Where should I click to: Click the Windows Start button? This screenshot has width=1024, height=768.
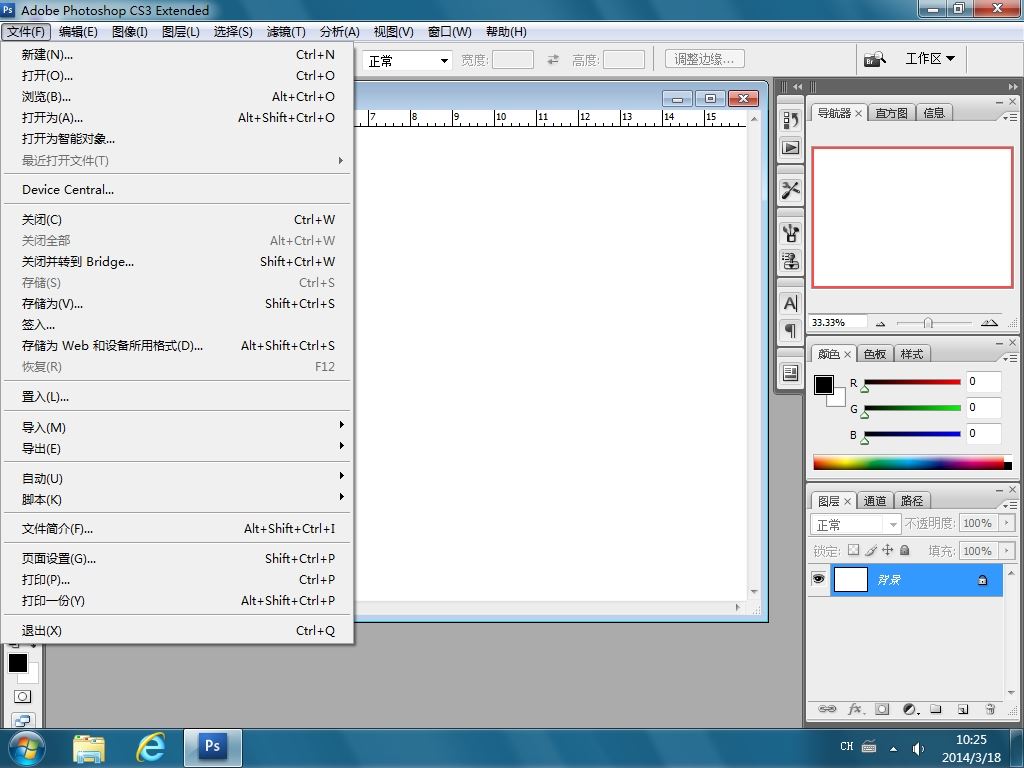(x=27, y=748)
